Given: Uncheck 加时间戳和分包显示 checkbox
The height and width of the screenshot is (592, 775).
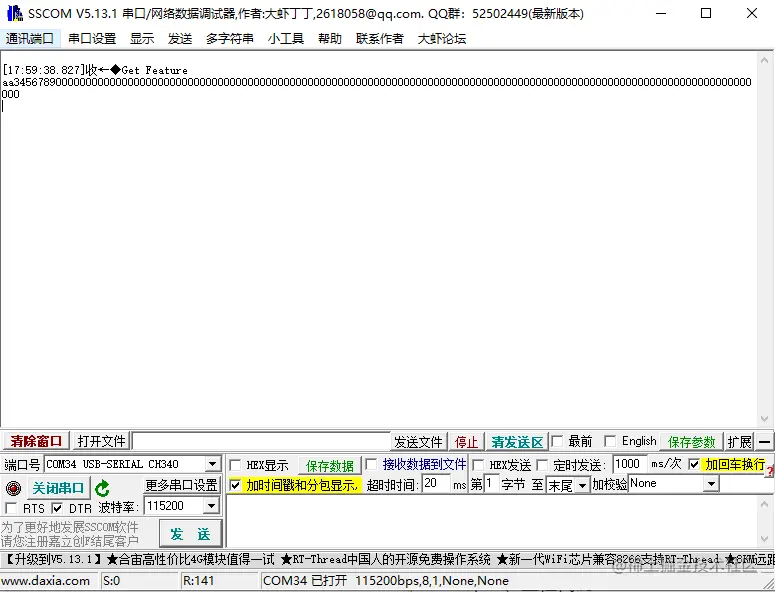Looking at the screenshot, I should pyautogui.click(x=236, y=485).
